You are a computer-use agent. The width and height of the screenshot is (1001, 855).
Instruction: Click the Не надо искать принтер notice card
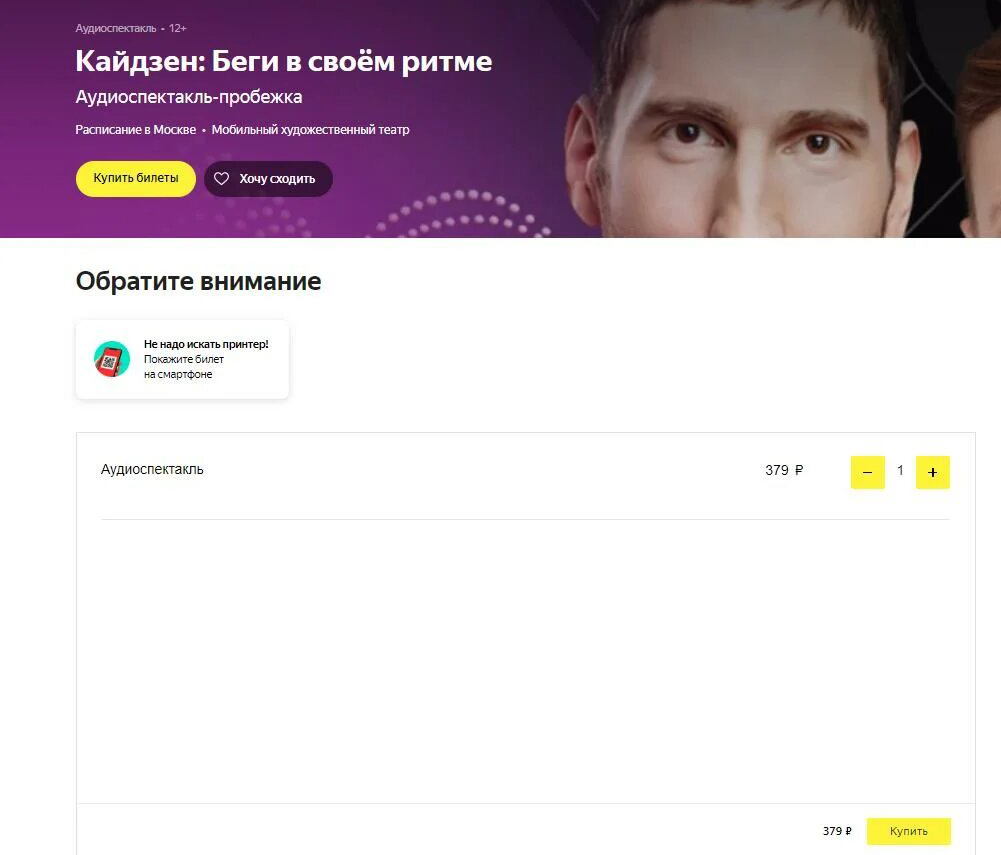(x=183, y=359)
